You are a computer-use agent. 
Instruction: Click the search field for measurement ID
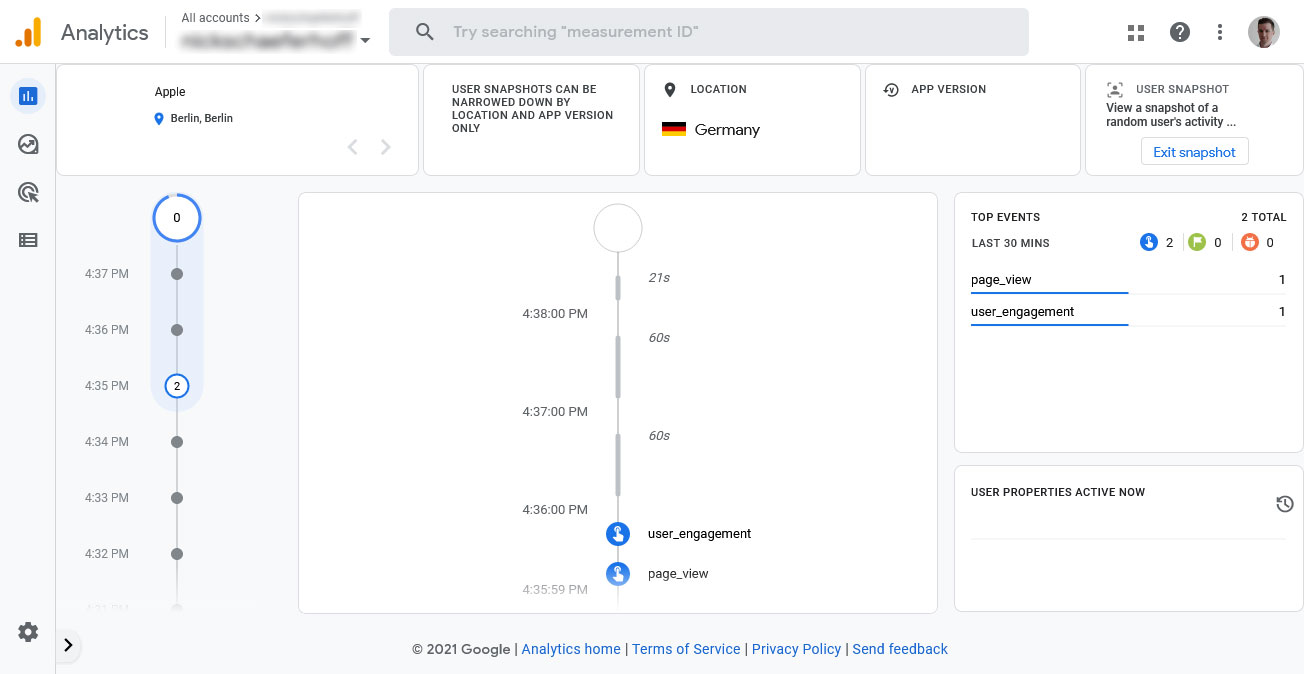point(708,32)
